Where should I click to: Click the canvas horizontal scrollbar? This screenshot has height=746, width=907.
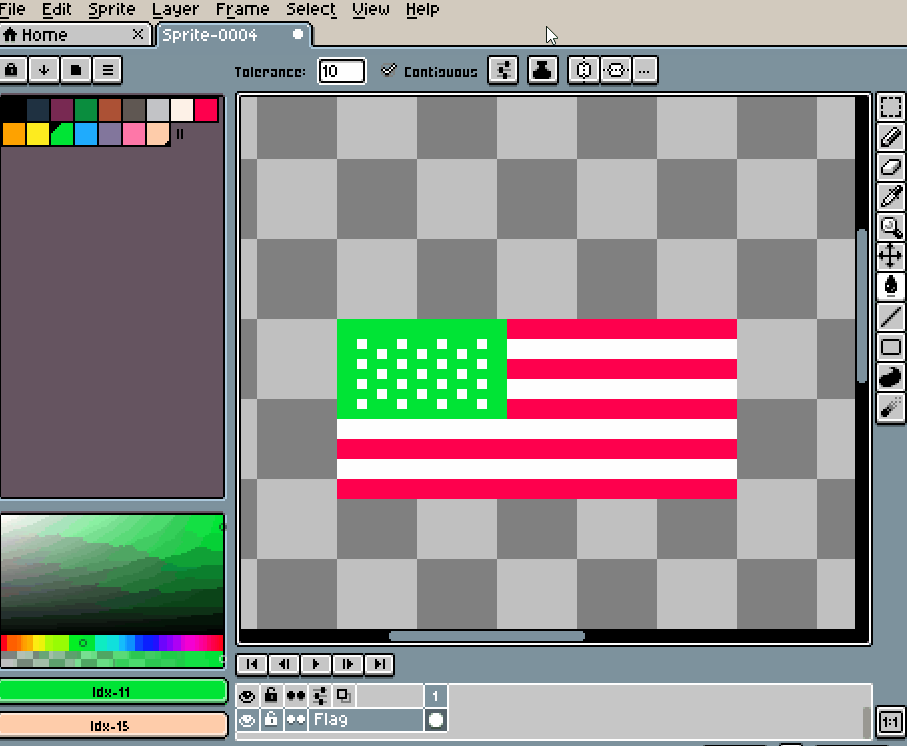coord(486,636)
